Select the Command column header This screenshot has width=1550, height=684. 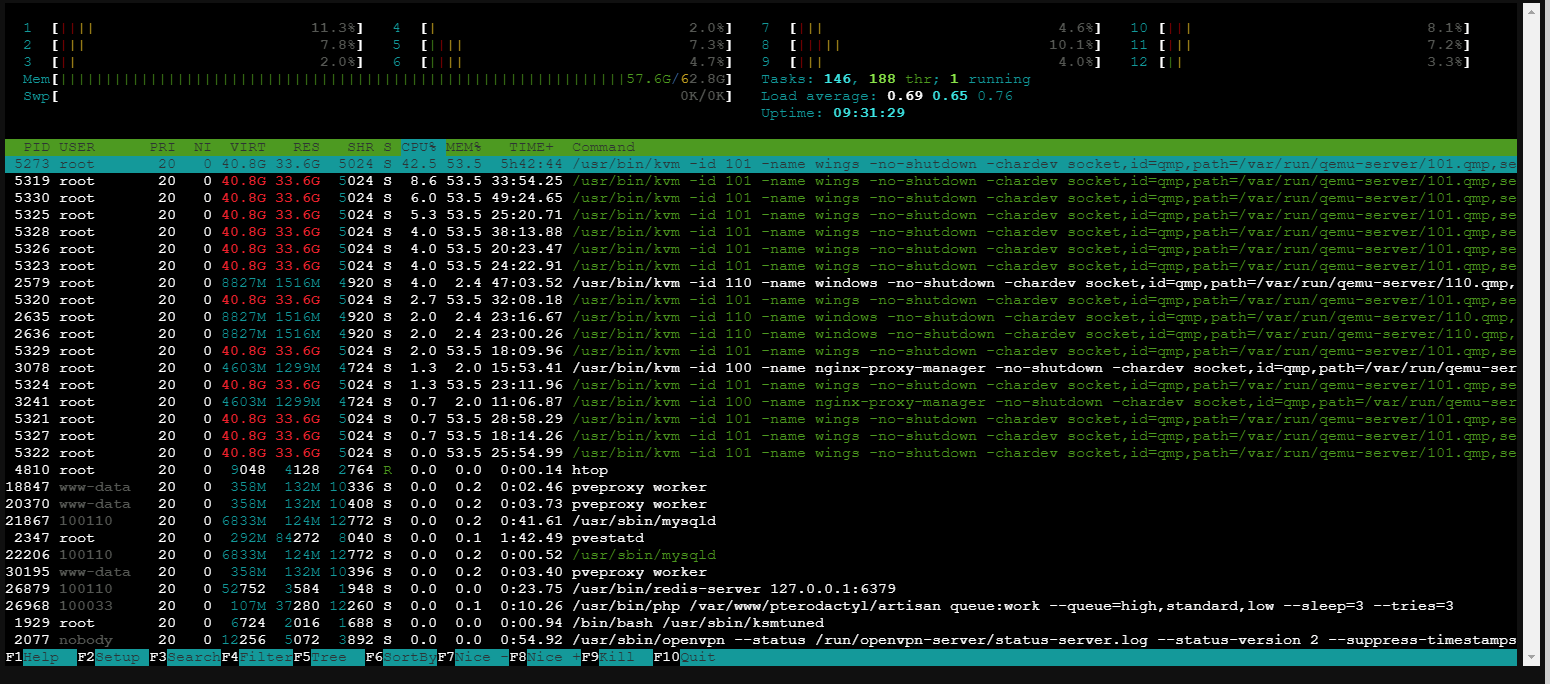pyautogui.click(x=603, y=147)
